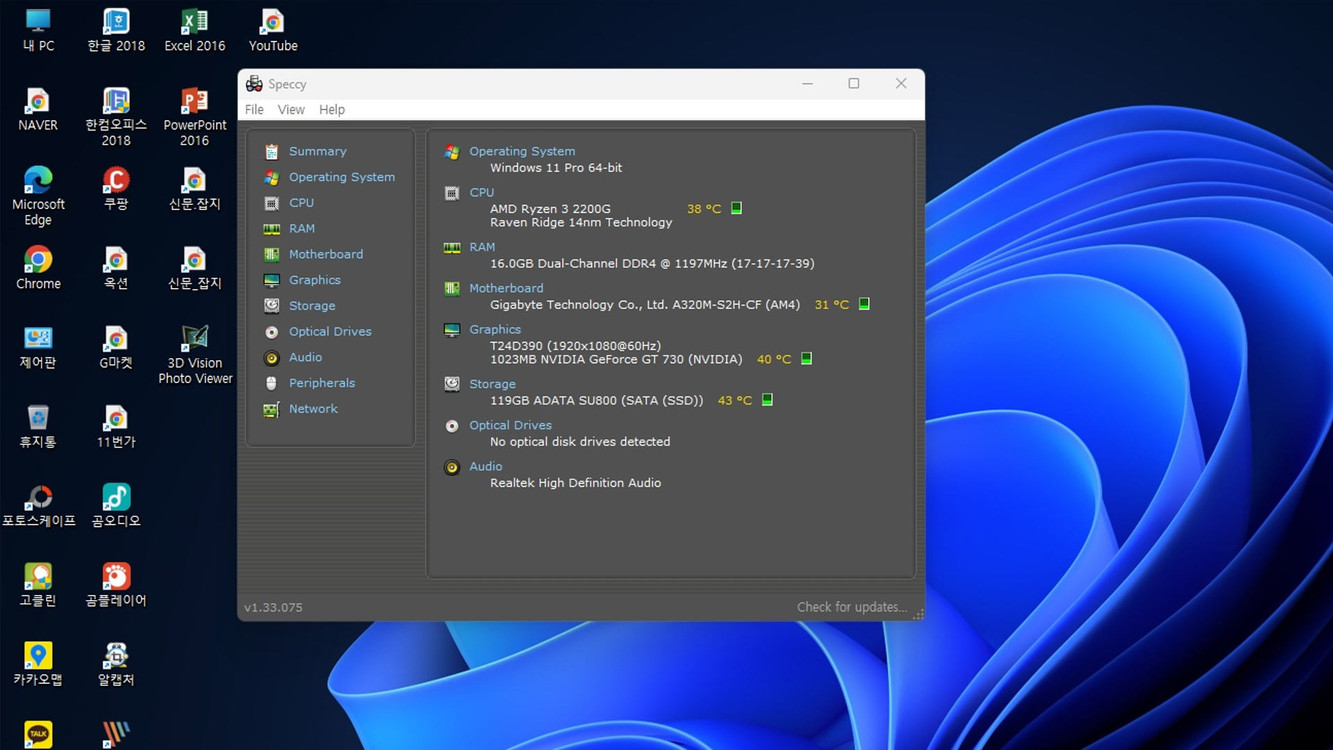Screen dimensions: 1333x750
Task: Select the 제어판 control panel icon
Action: click(38, 348)
